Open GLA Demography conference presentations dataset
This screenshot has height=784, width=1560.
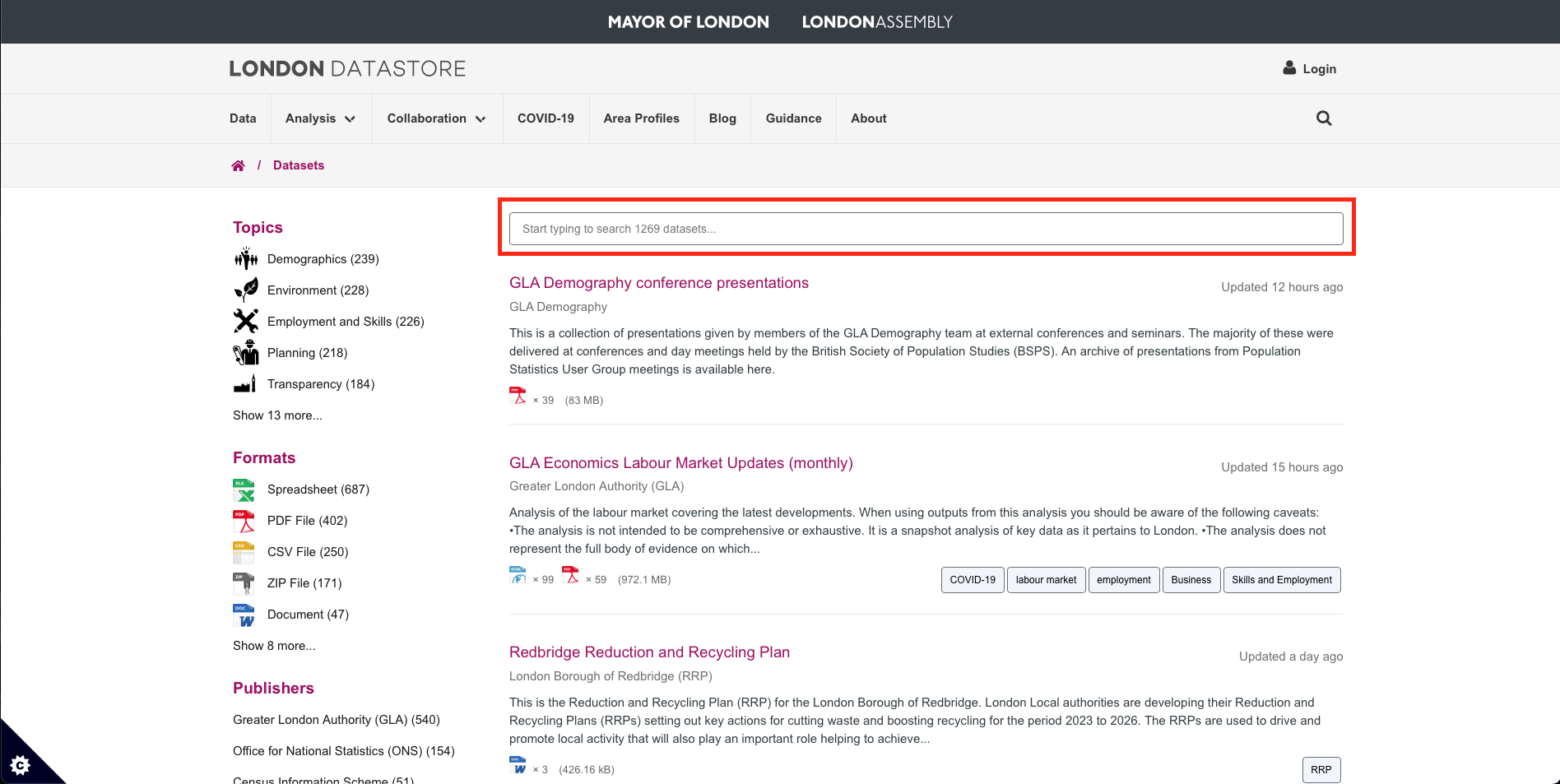click(x=658, y=283)
